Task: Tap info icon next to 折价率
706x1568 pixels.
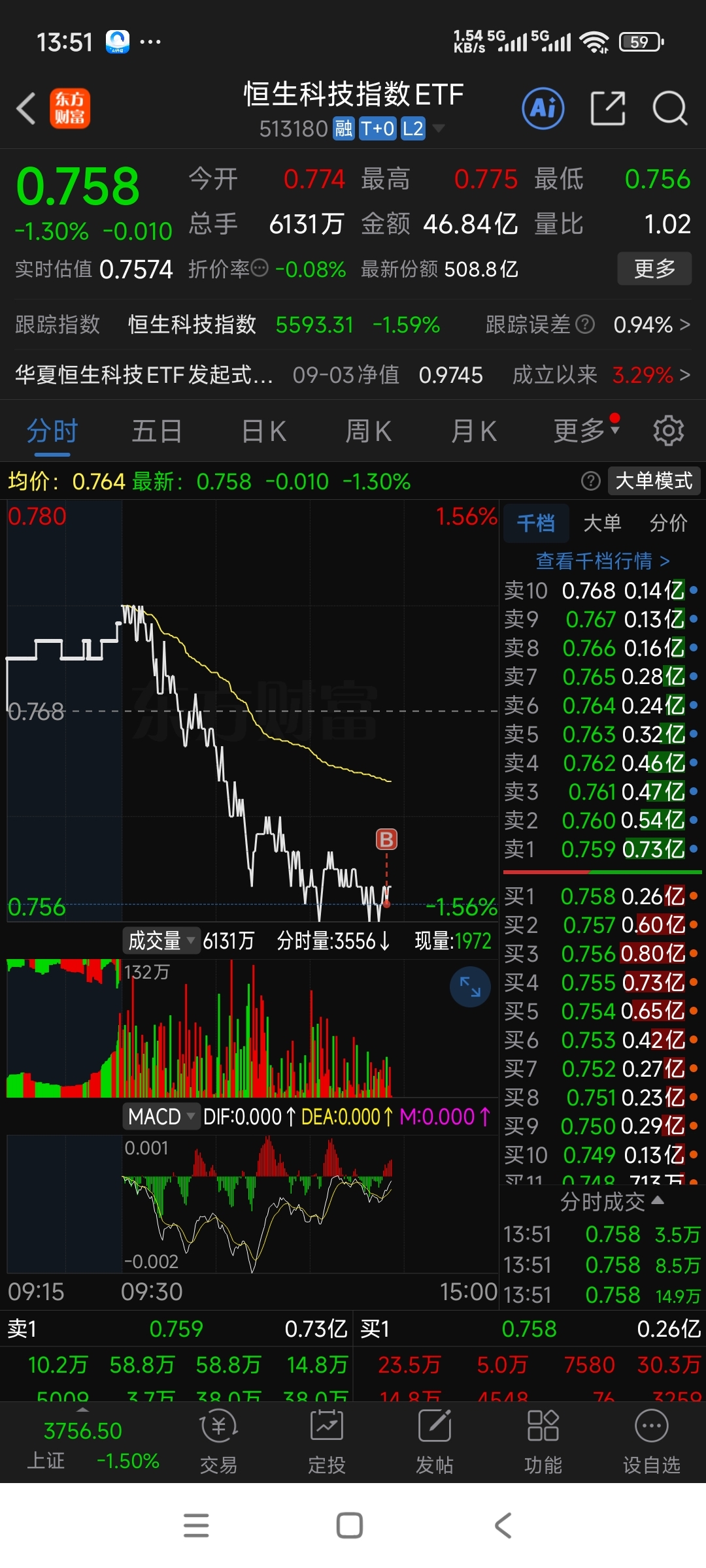Action: (x=260, y=269)
